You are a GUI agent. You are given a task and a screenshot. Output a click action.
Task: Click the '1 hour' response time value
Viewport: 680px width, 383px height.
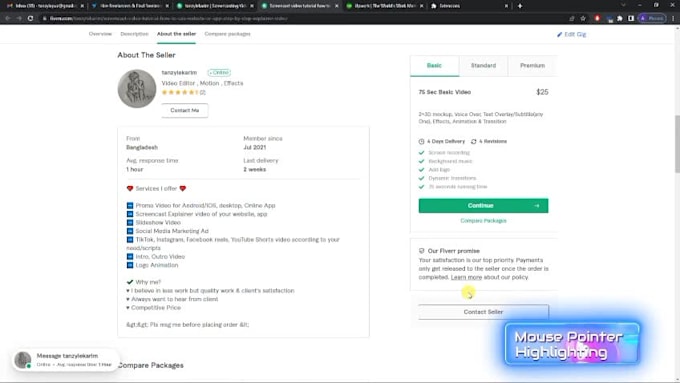(134, 170)
